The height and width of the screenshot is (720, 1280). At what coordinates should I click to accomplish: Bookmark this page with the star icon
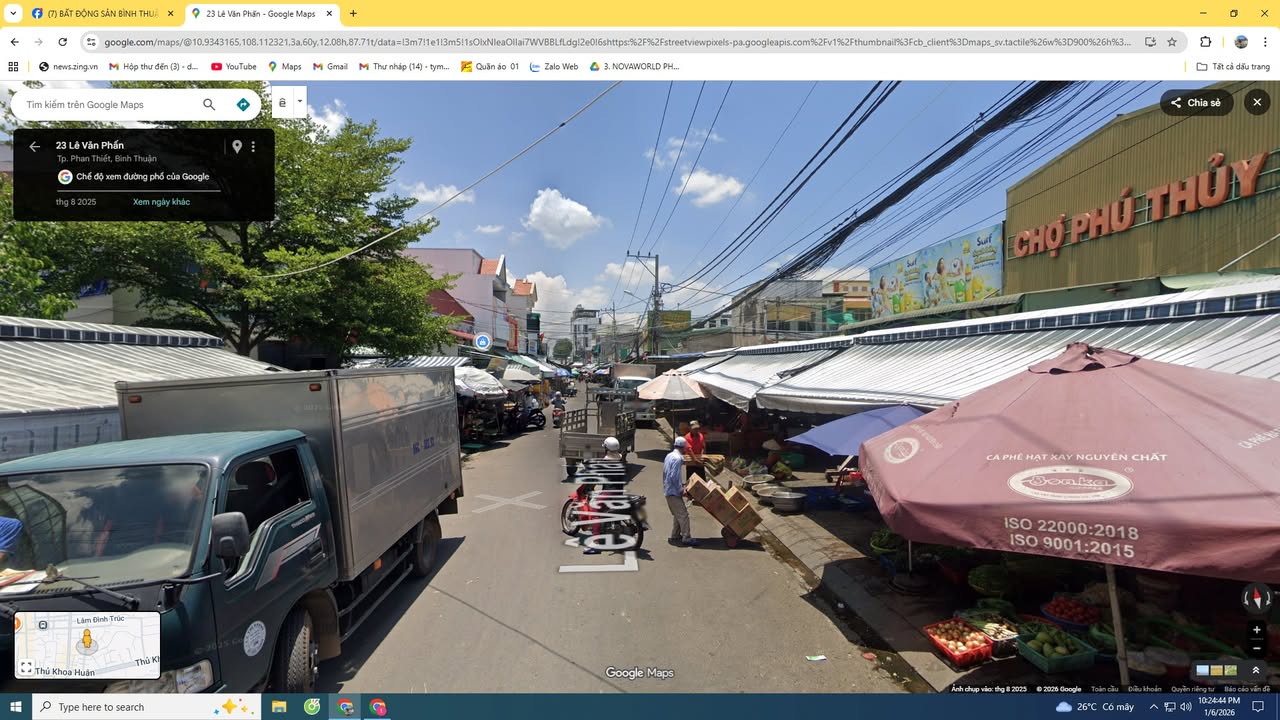(x=1172, y=42)
